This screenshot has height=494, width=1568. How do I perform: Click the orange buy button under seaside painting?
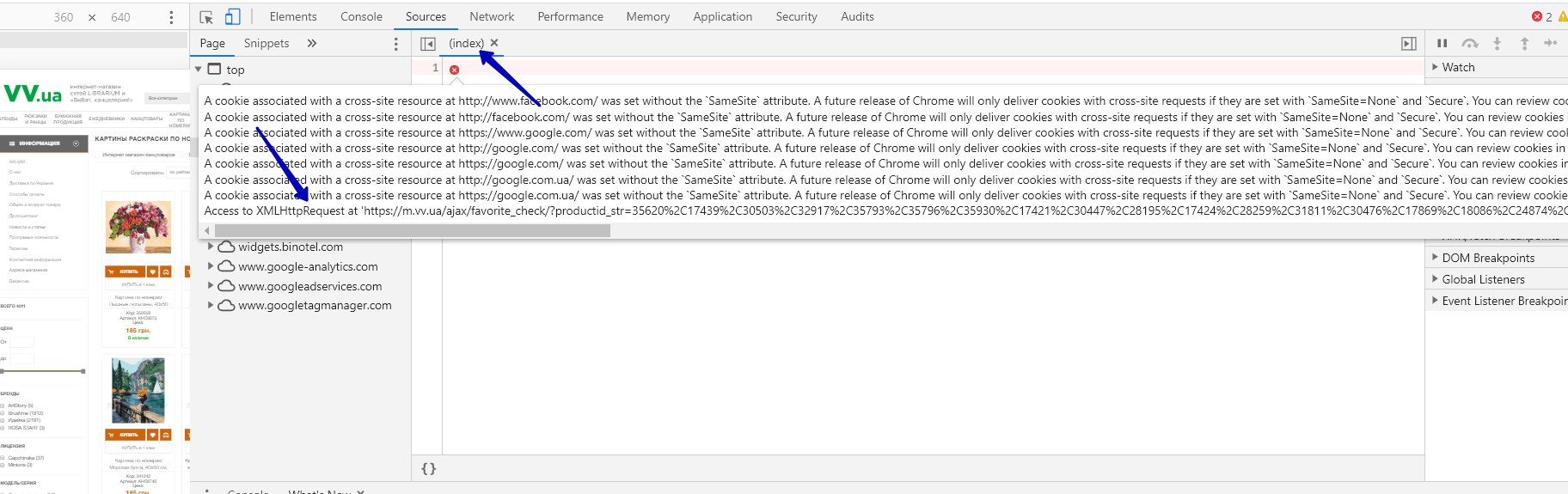(x=126, y=435)
